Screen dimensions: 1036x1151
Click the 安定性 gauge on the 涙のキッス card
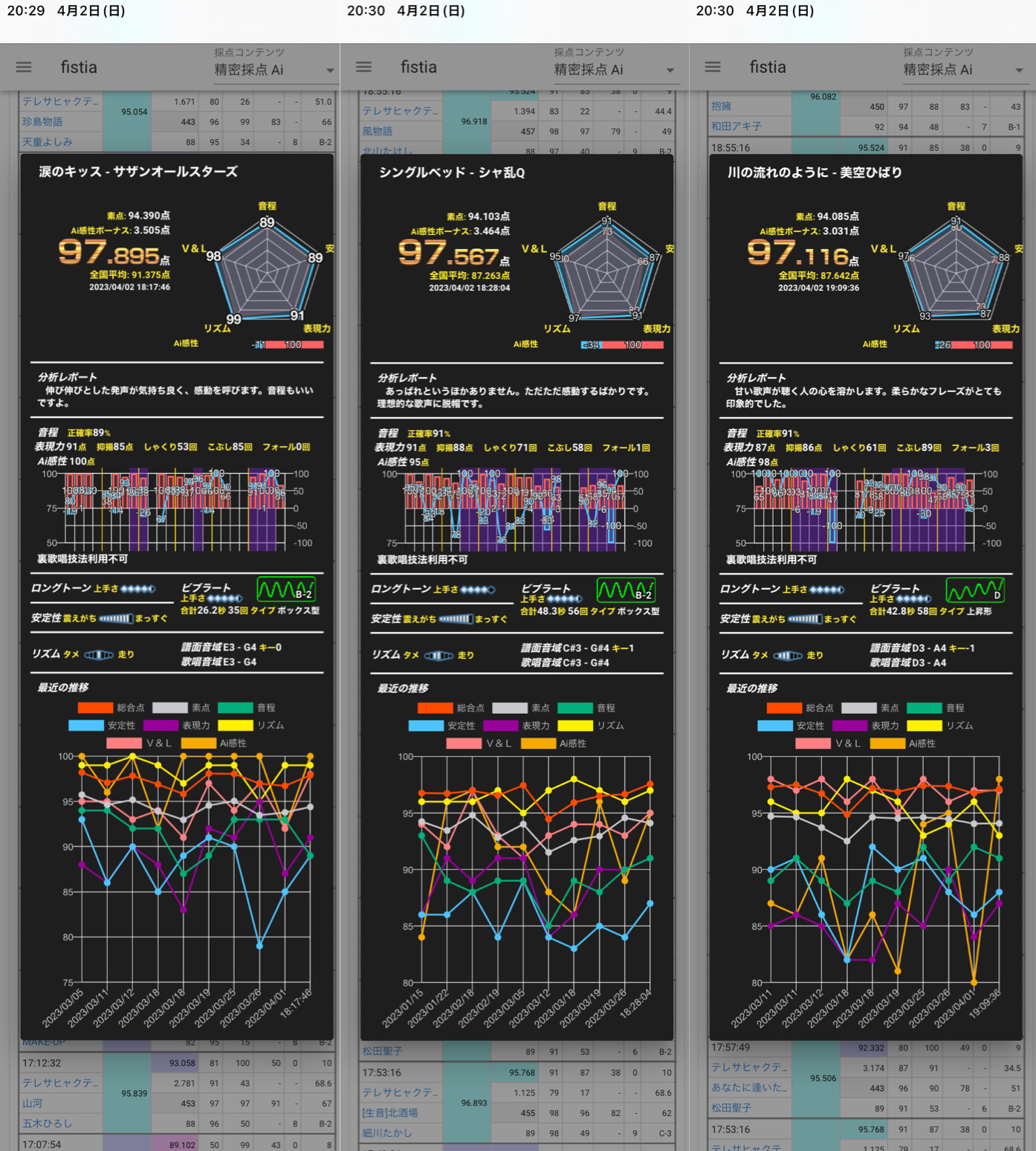[x=116, y=619]
